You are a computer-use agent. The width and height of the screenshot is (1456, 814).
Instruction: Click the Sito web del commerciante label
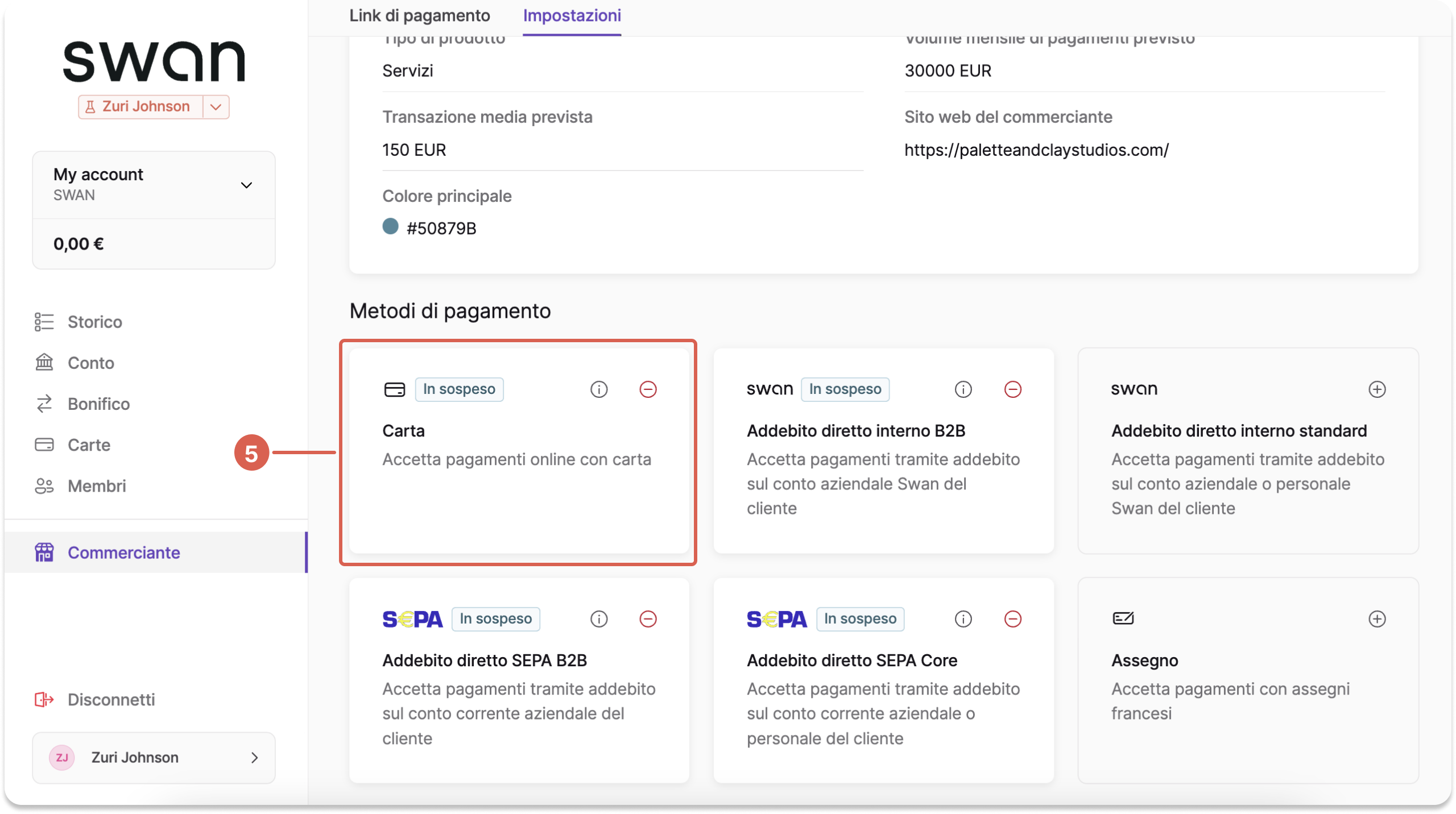click(x=1008, y=117)
